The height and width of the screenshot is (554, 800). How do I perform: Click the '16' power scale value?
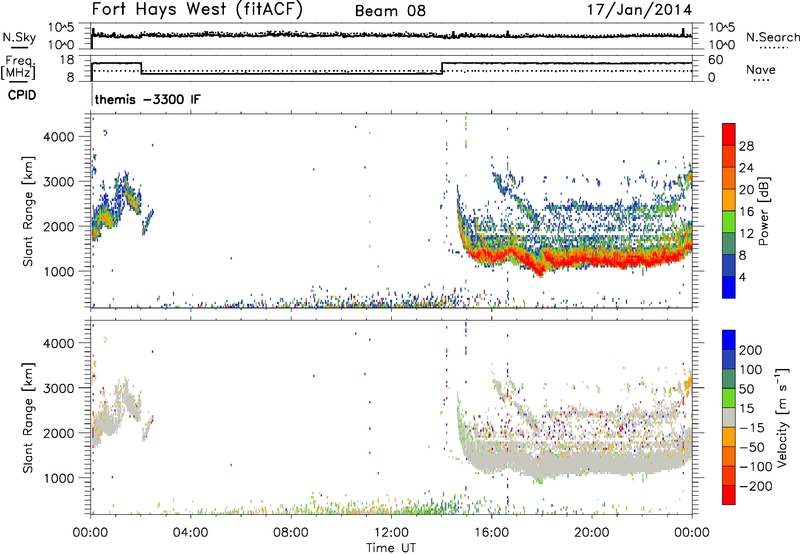(746, 212)
